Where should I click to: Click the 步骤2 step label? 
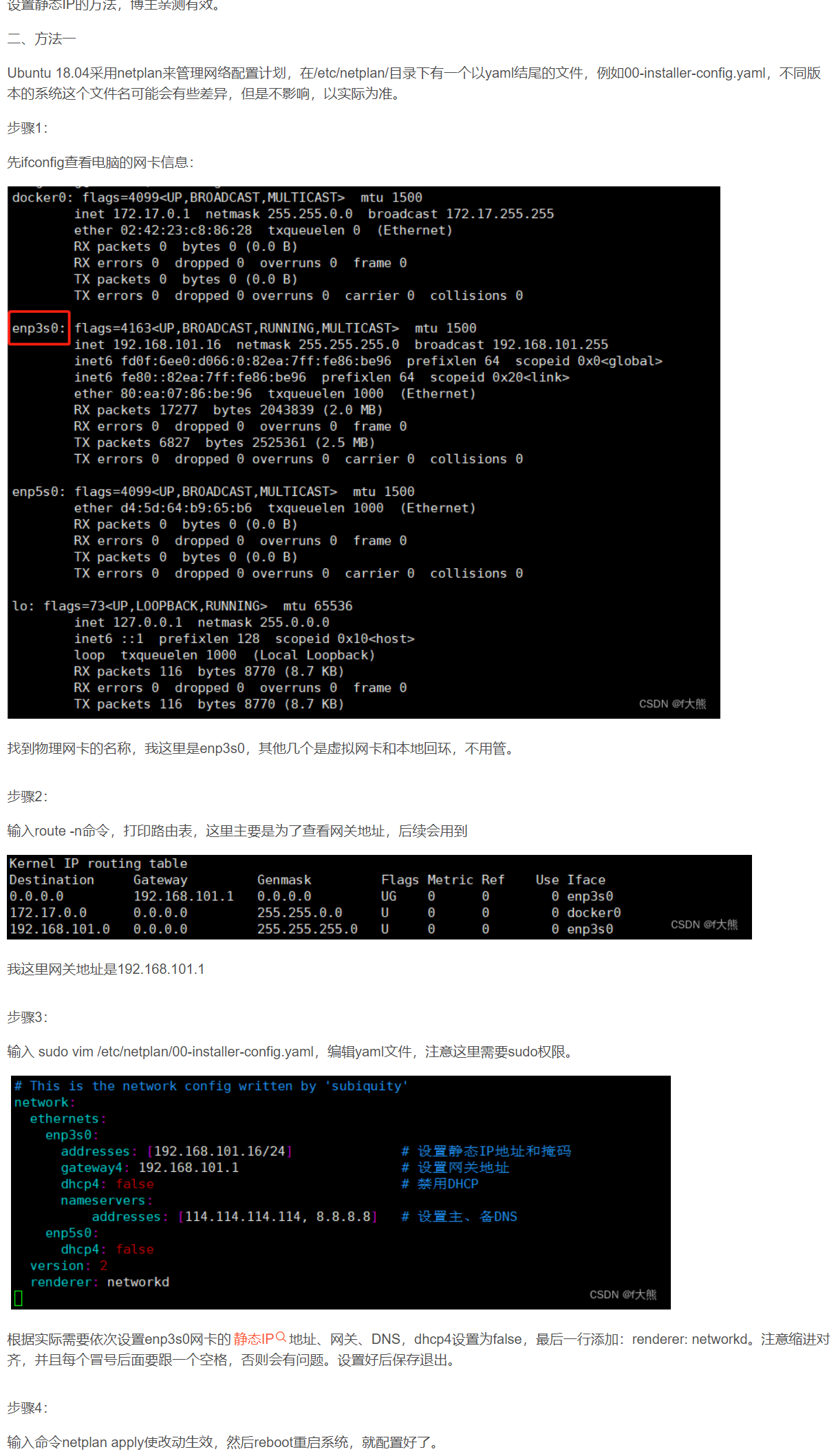28,796
